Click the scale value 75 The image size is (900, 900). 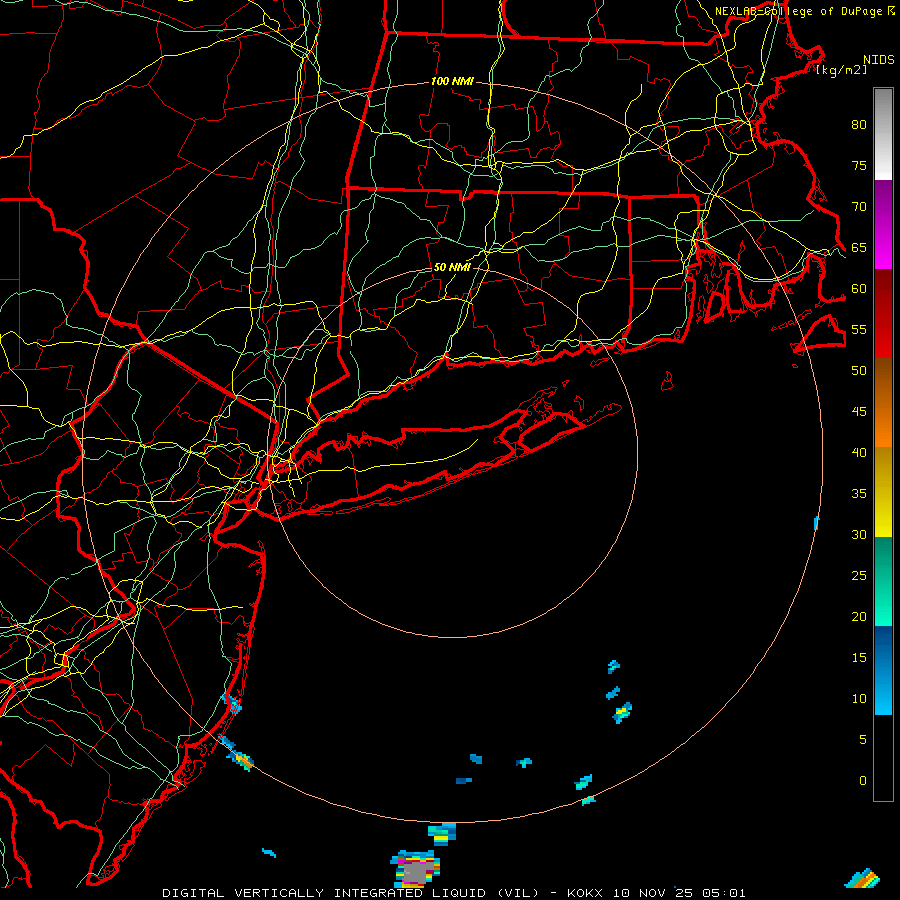coord(859,166)
